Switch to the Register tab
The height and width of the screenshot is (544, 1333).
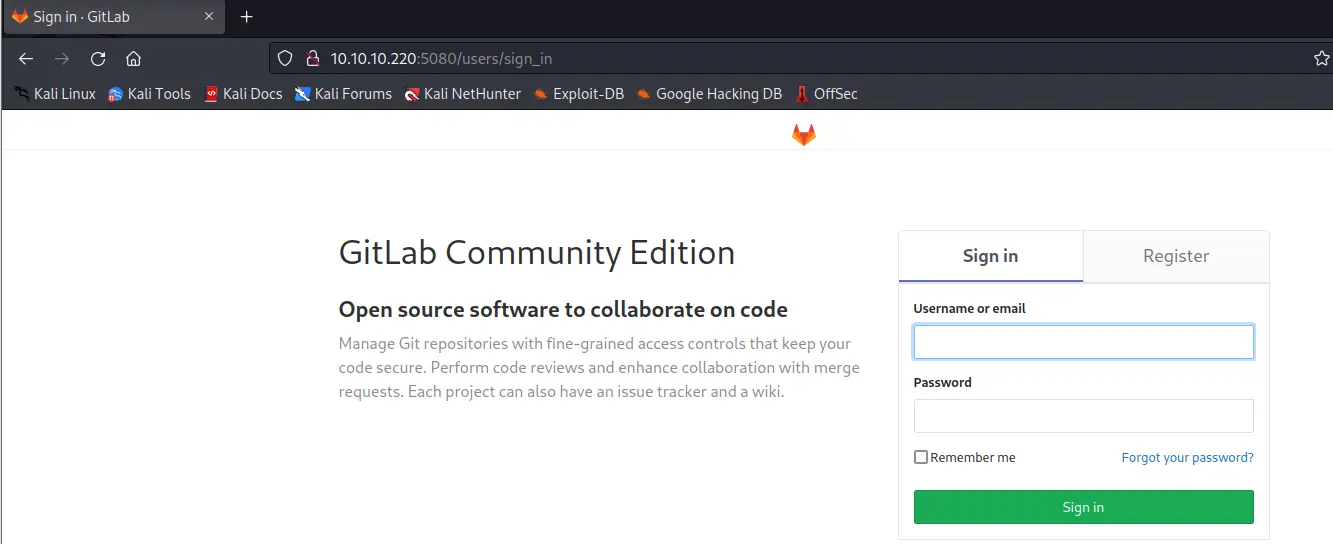coord(1176,256)
